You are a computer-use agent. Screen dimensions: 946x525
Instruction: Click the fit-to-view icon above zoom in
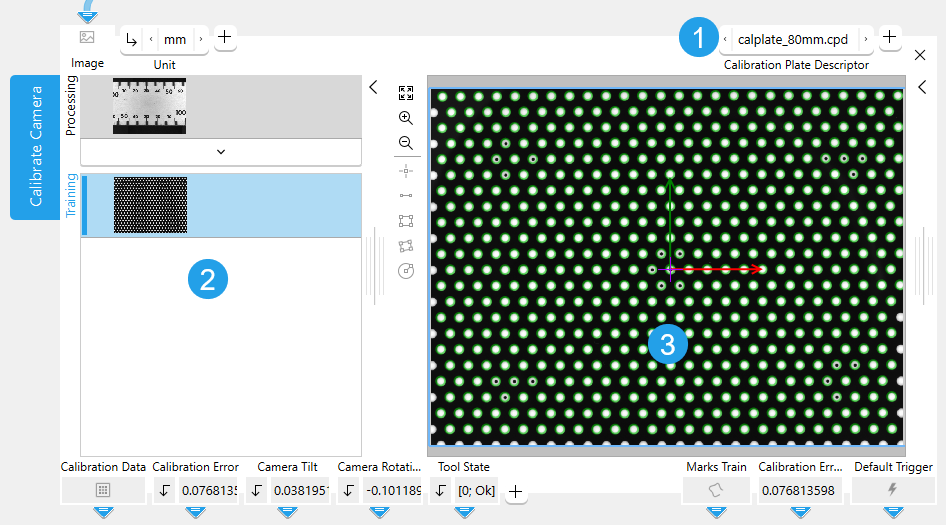(405, 92)
